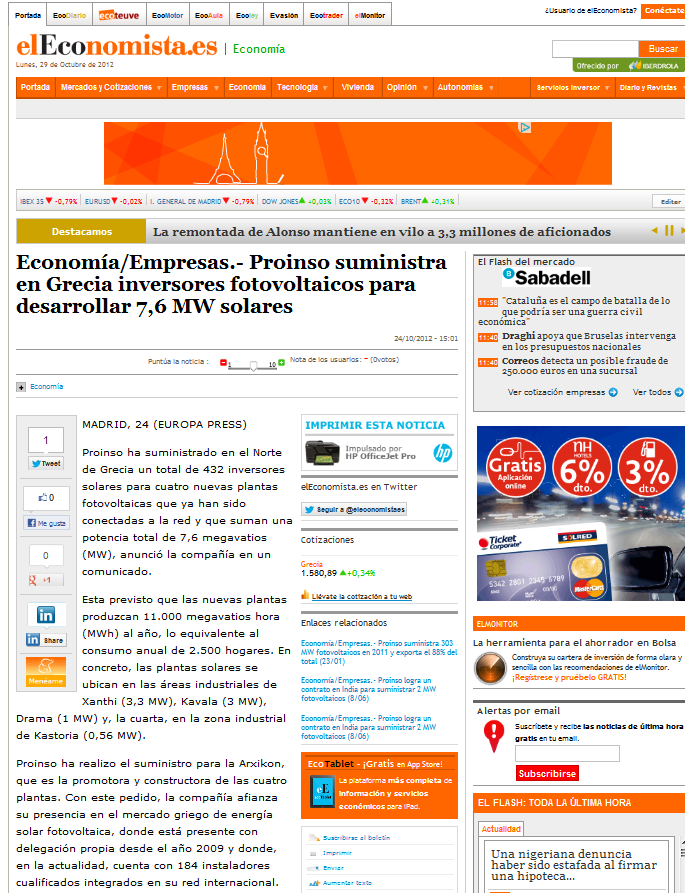Click '¡Regístrese y pruébelo GRATIS!' link
Image resolution: width=685 pixels, height=893 pixels.
click(569, 677)
